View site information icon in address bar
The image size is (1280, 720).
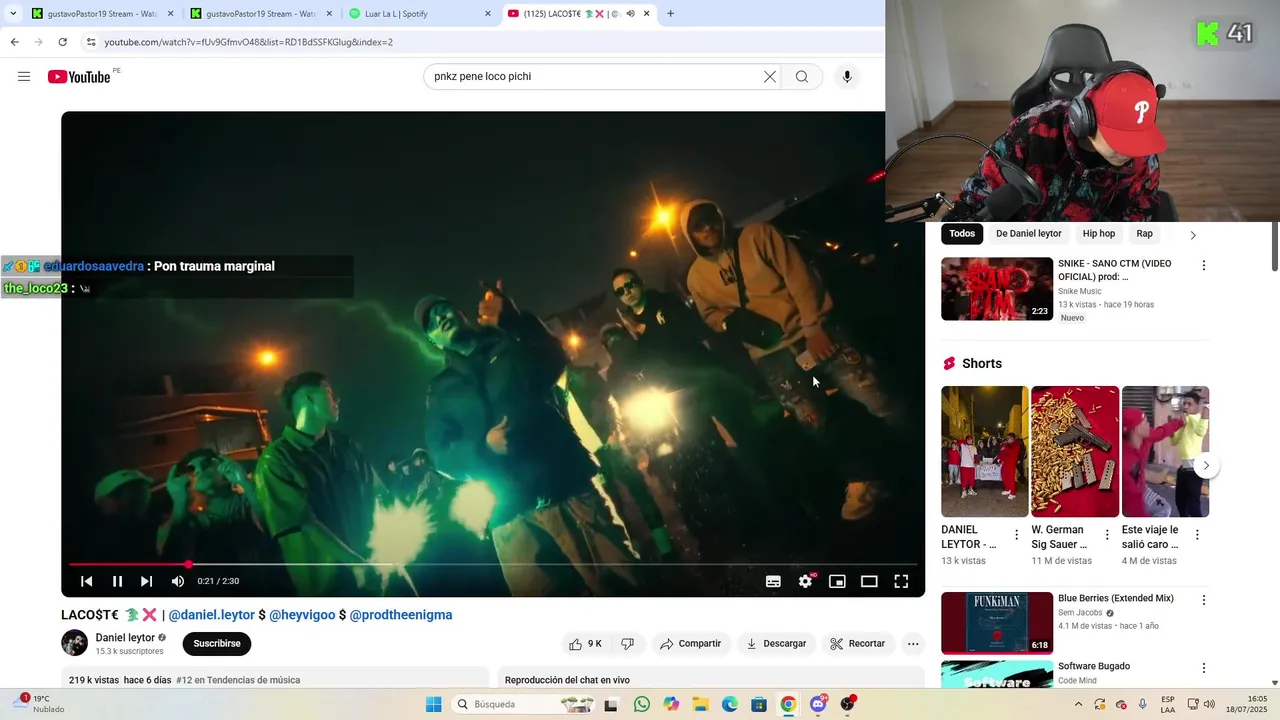(91, 42)
